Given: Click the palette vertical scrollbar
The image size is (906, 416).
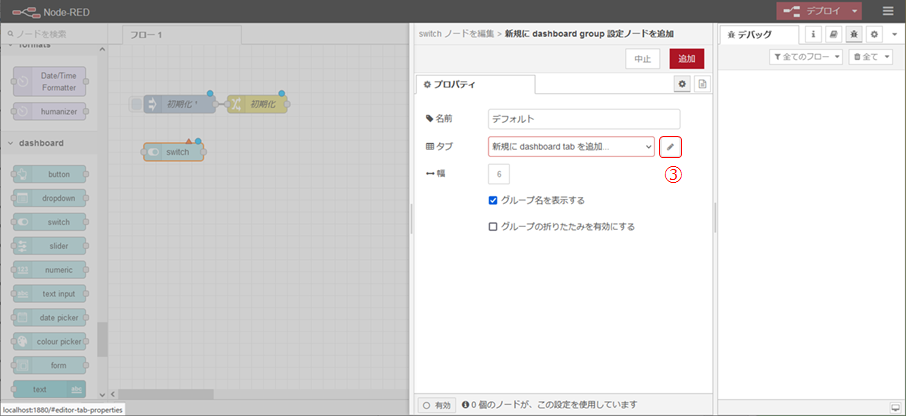Looking at the screenshot, I should point(101,338).
